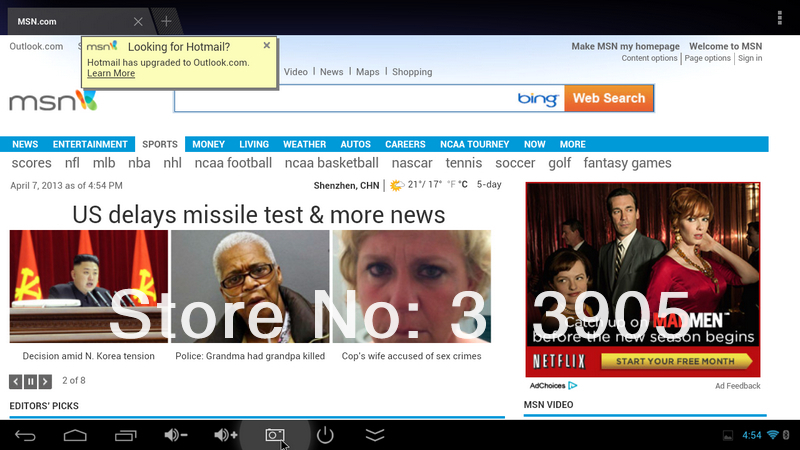
Task: Expand the MORE navigation menu
Action: 572,144
